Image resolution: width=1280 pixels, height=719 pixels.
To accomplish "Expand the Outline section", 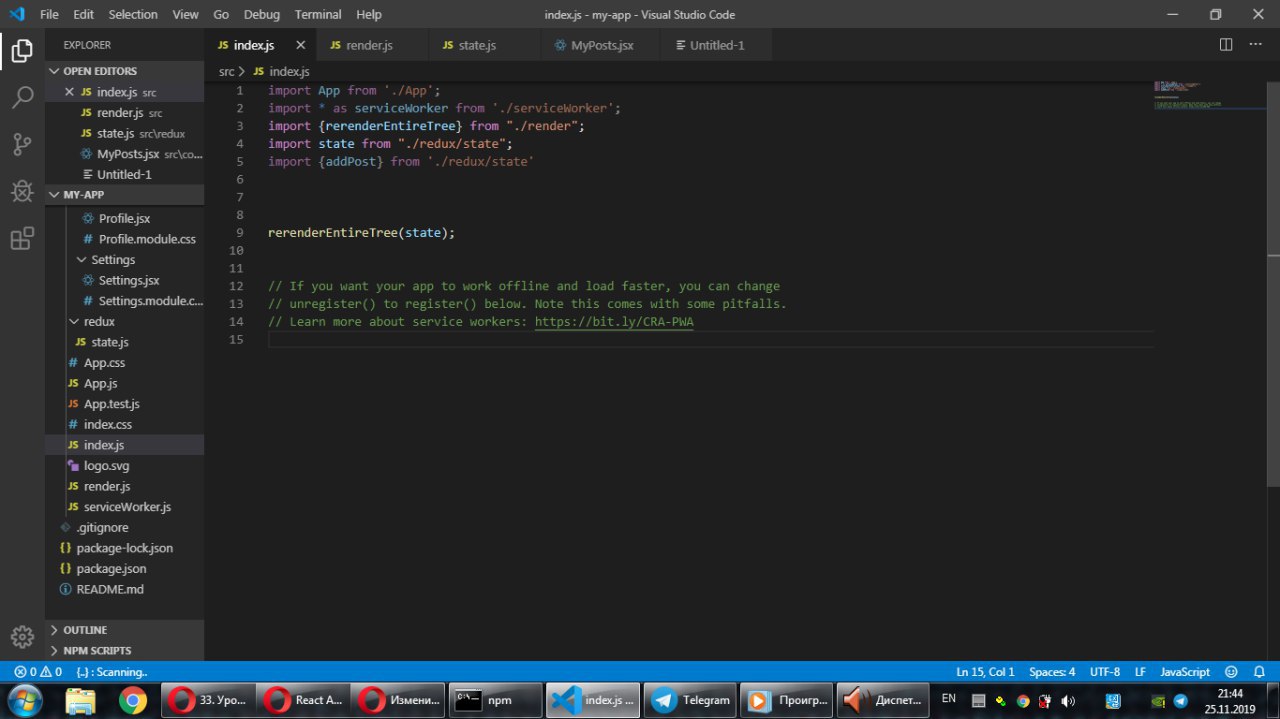I will pos(85,630).
